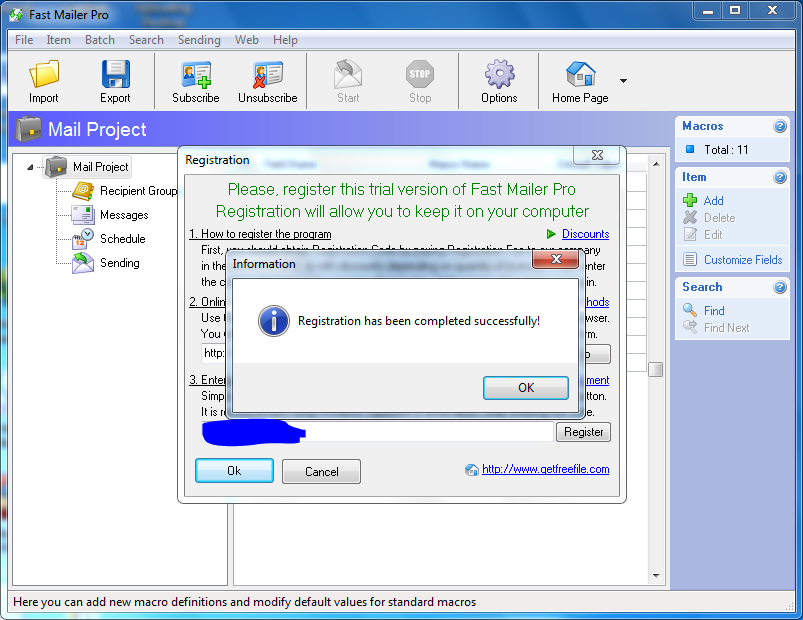Click the Macros panel help icon
The image size is (803, 620).
click(x=779, y=126)
